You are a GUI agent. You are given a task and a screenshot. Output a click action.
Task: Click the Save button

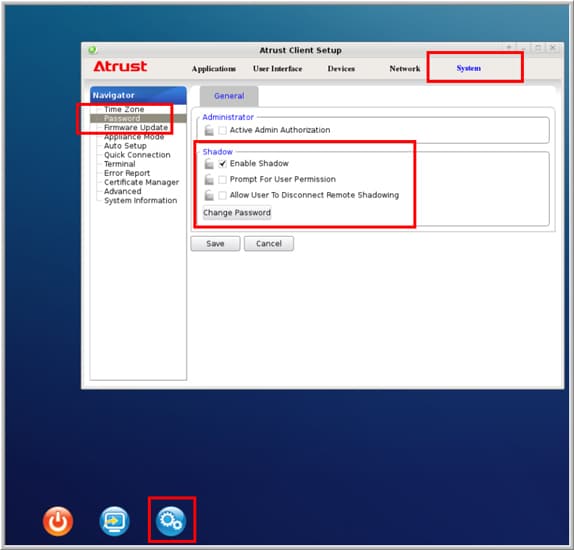pyautogui.click(x=215, y=244)
